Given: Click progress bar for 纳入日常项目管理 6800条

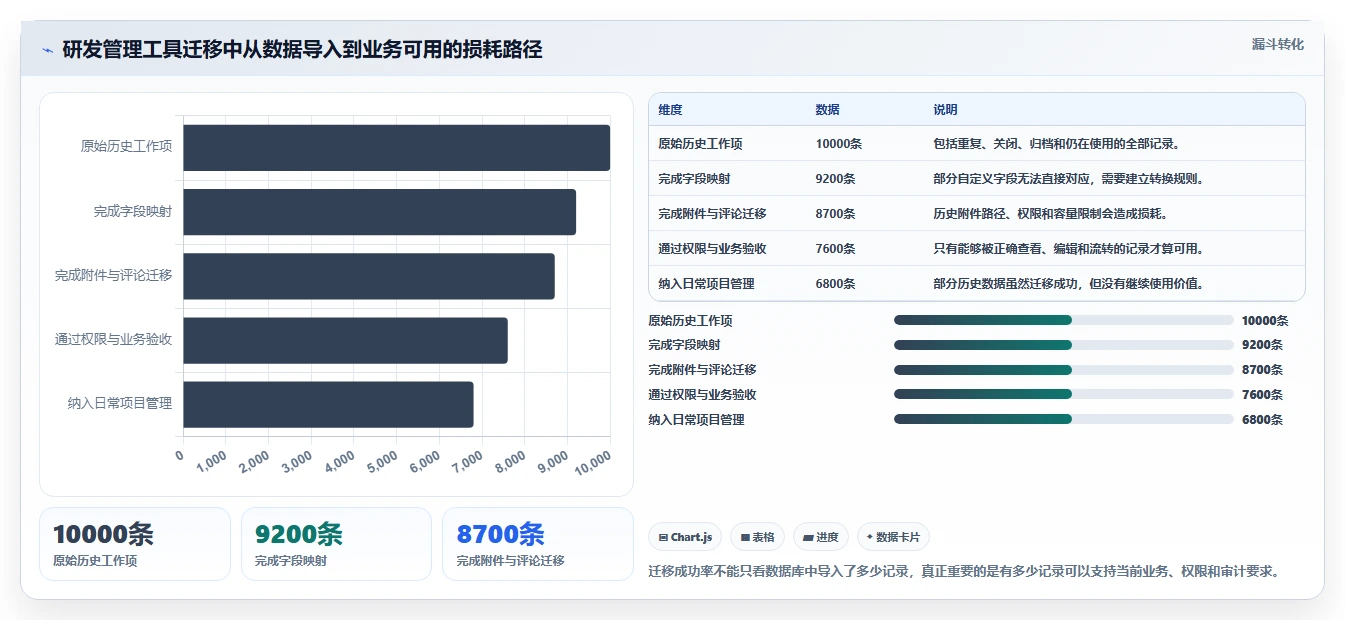Looking at the screenshot, I should pos(1064,419).
